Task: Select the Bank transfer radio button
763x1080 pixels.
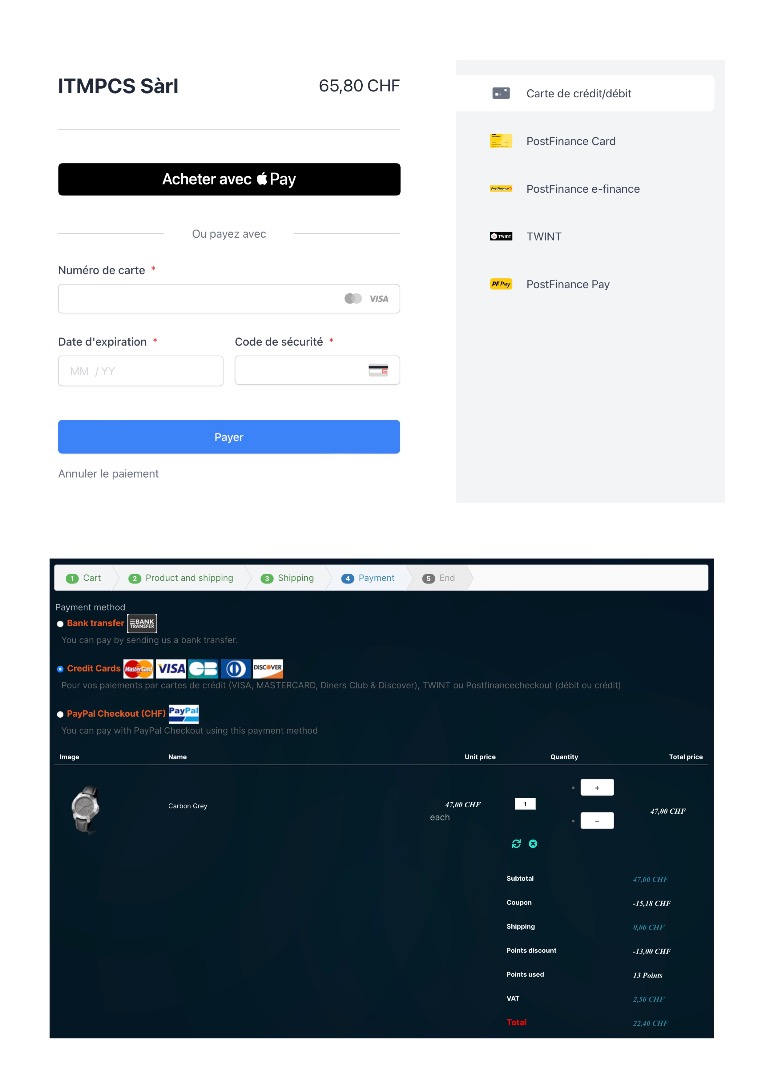Action: 60,624
